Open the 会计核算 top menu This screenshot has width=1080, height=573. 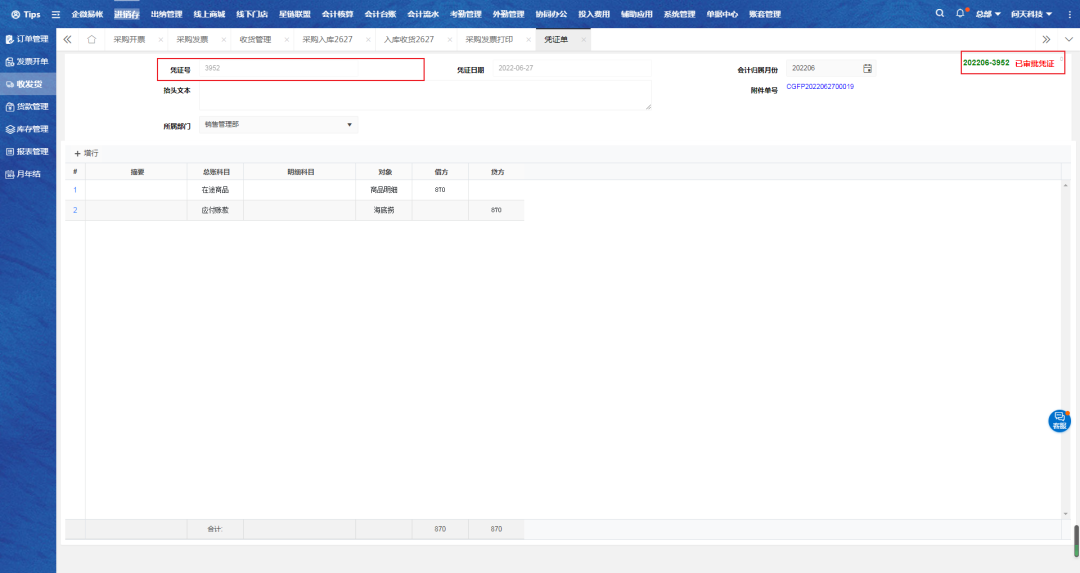[337, 15]
